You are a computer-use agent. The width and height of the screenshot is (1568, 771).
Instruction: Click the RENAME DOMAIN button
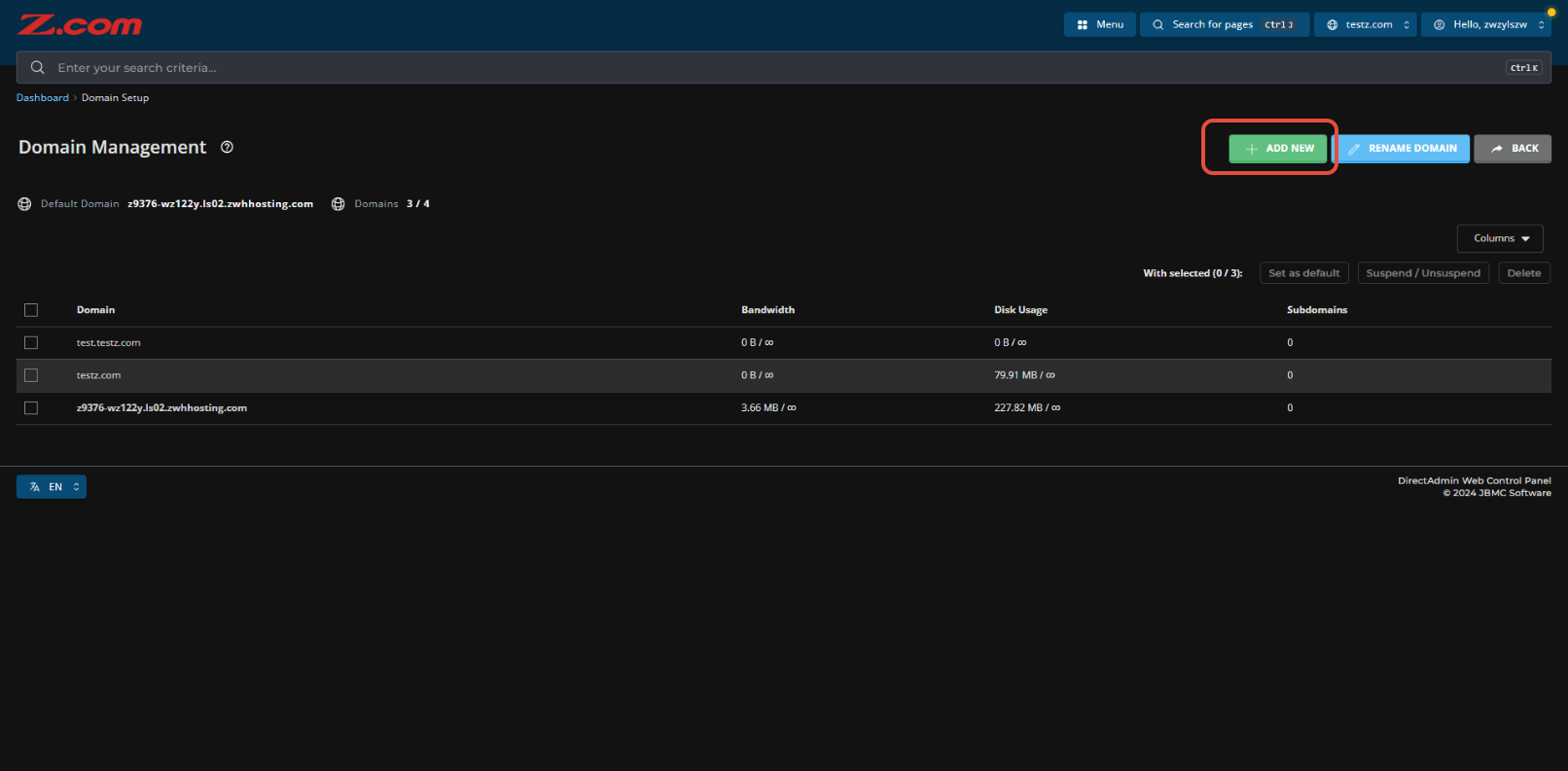tap(1402, 149)
